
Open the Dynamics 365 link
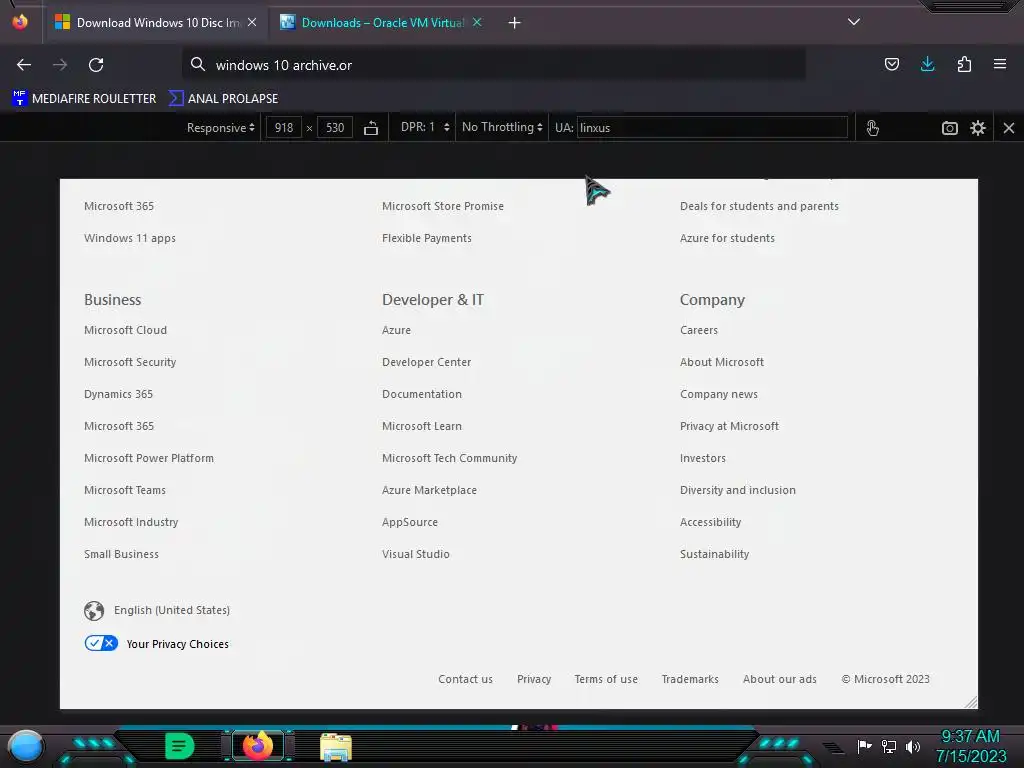point(118,394)
